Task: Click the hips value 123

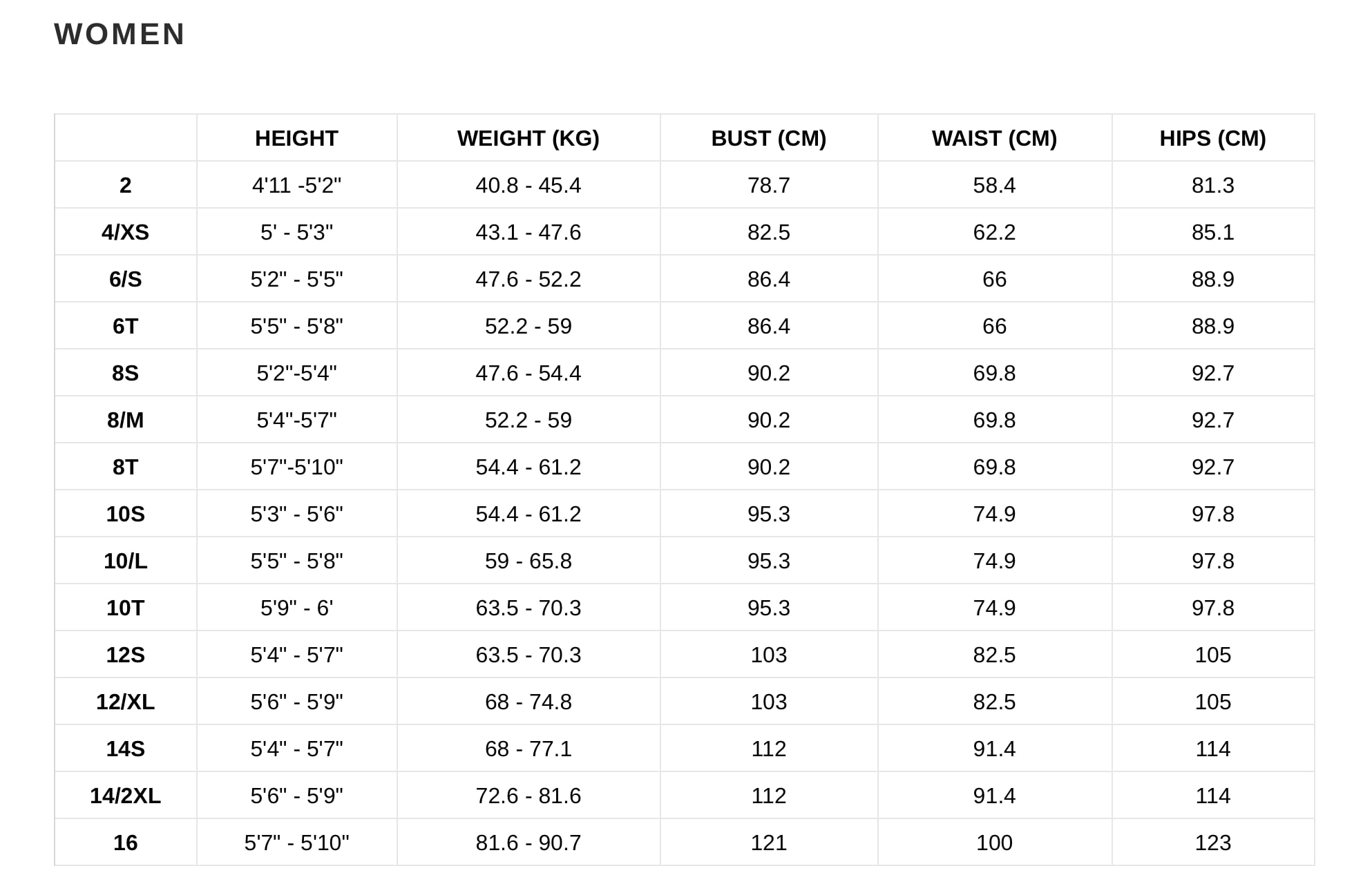Action: click(1213, 843)
